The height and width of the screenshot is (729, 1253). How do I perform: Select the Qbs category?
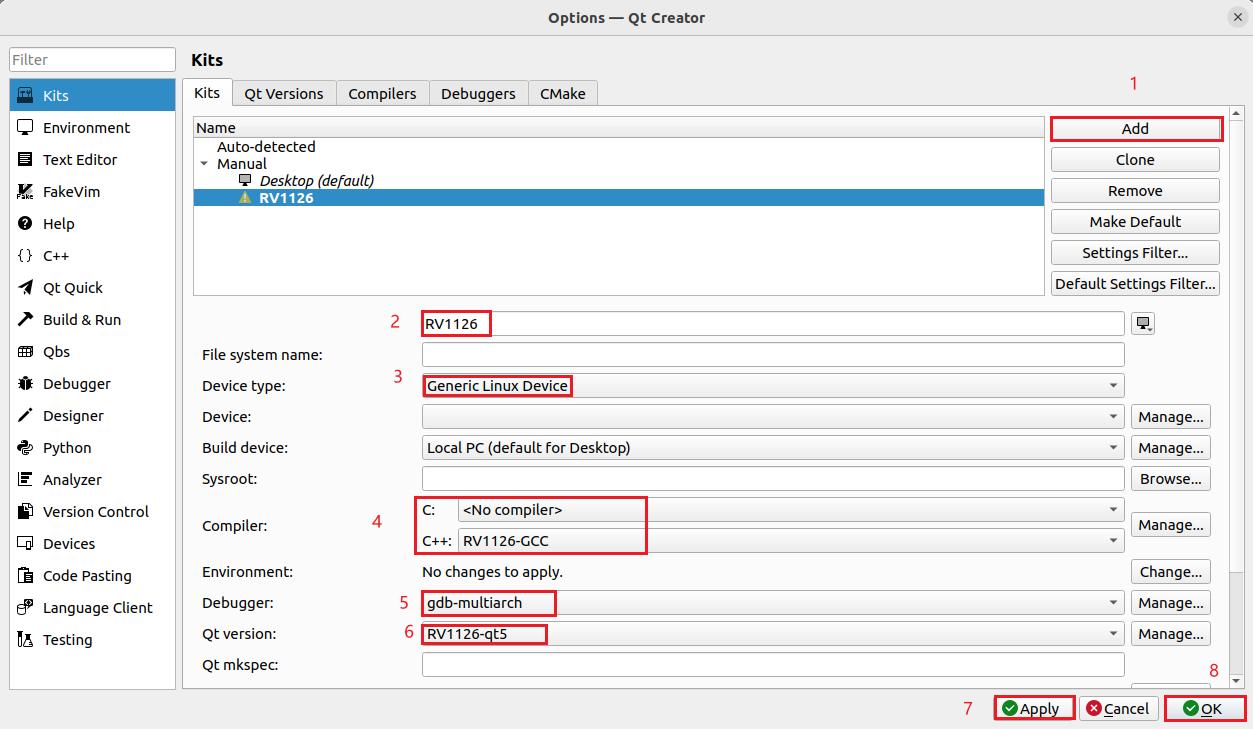[92, 352]
